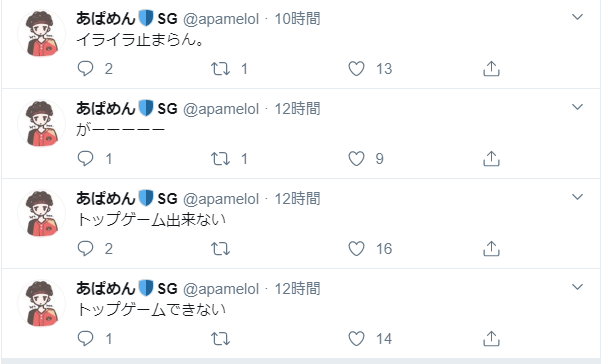Open profile avatar beside がーーーーー tweet

41,123
